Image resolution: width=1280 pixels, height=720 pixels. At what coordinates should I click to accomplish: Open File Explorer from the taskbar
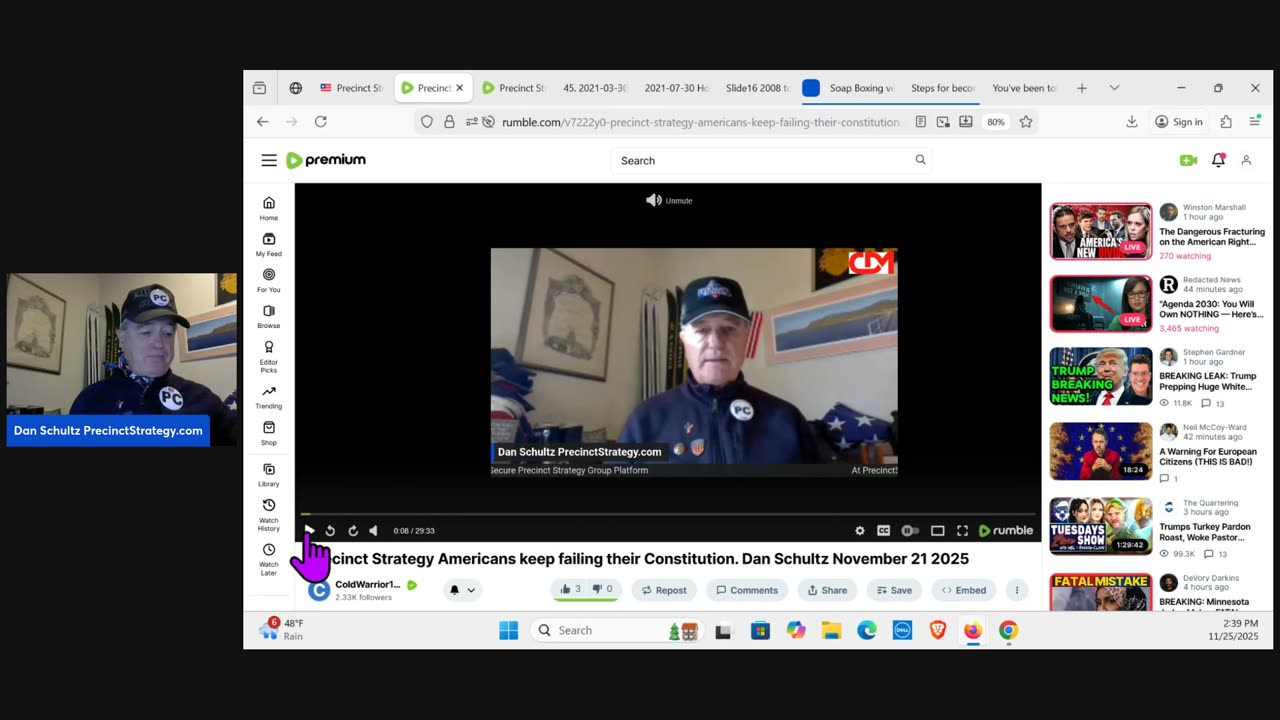[831, 630]
